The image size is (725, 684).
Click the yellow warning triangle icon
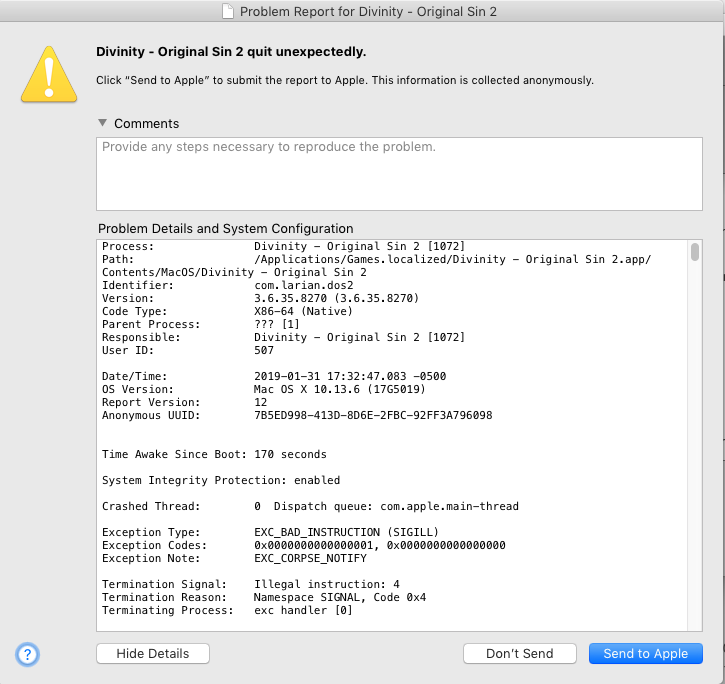click(x=49, y=74)
